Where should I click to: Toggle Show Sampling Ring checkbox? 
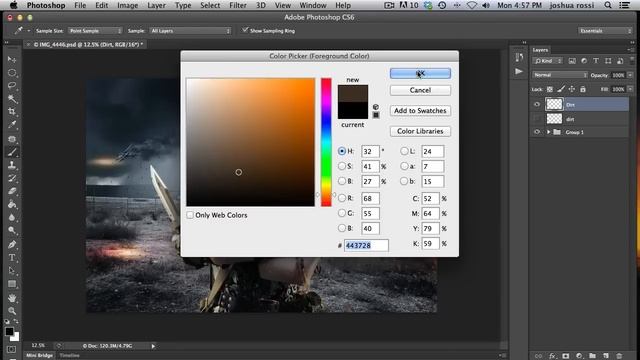(x=245, y=30)
